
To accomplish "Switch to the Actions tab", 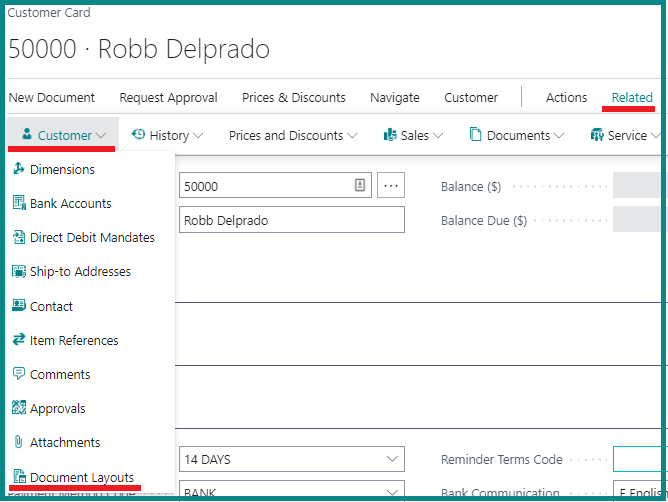I will [566, 97].
